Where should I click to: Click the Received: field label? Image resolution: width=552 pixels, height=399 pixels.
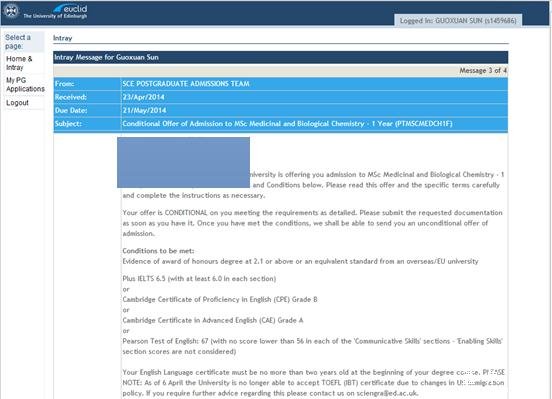(x=70, y=97)
